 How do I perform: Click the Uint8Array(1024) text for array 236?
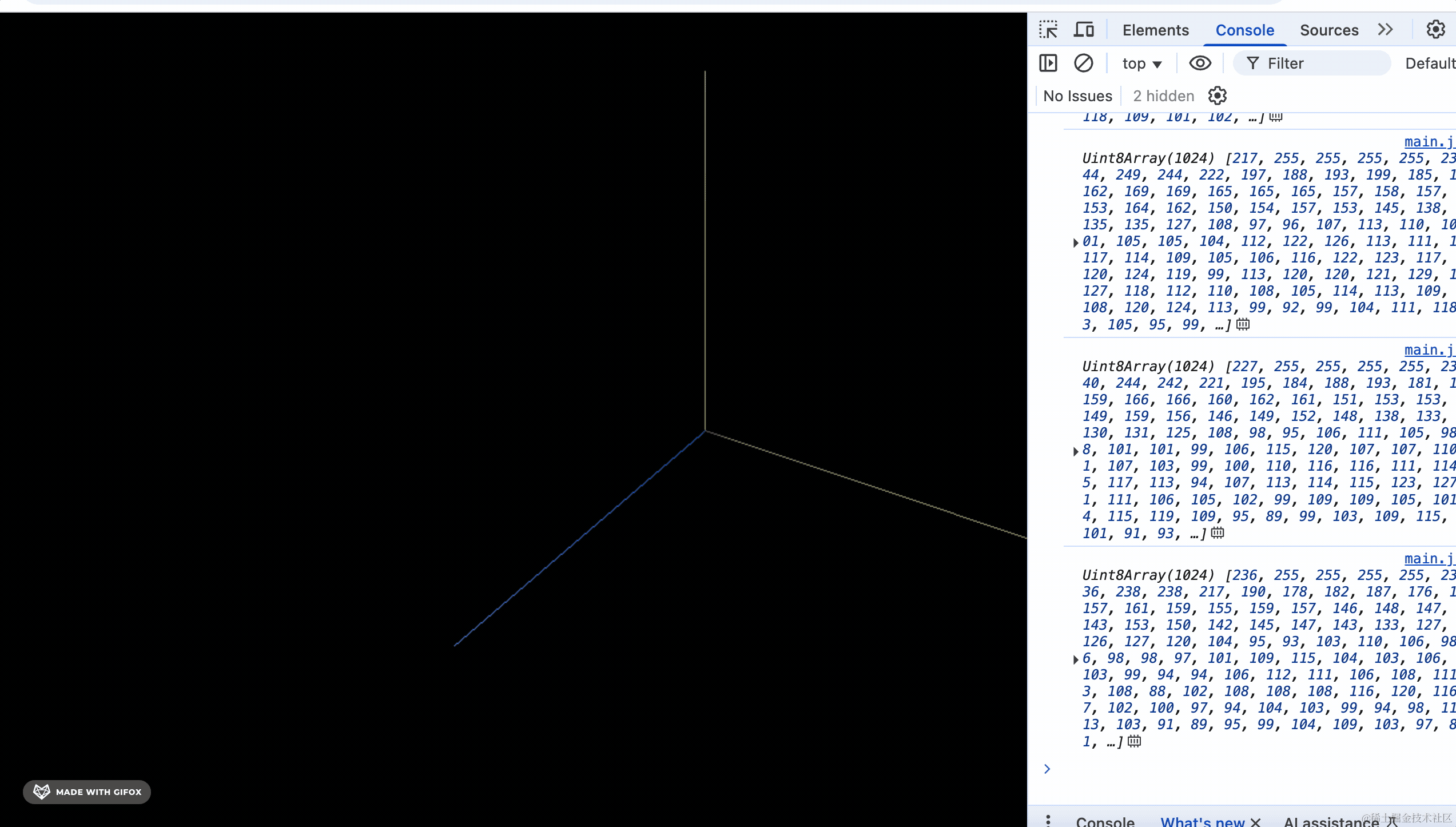click(x=1148, y=575)
